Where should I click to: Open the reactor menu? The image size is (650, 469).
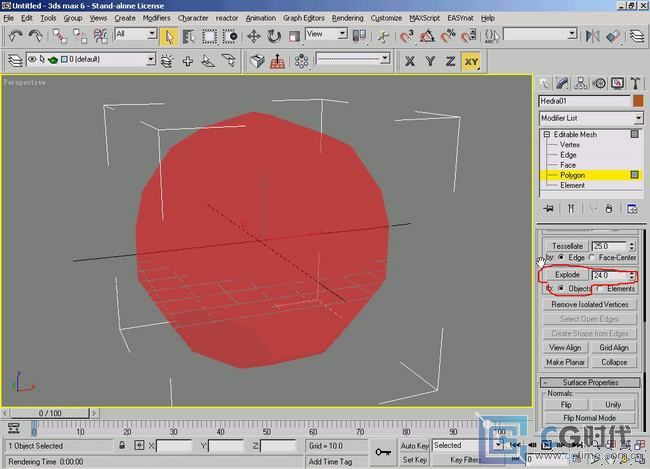[x=227, y=18]
